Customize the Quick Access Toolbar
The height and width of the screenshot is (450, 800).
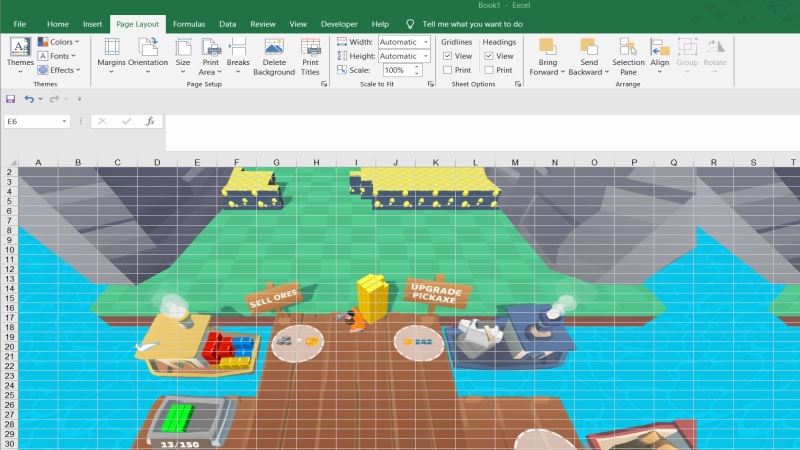click(79, 99)
